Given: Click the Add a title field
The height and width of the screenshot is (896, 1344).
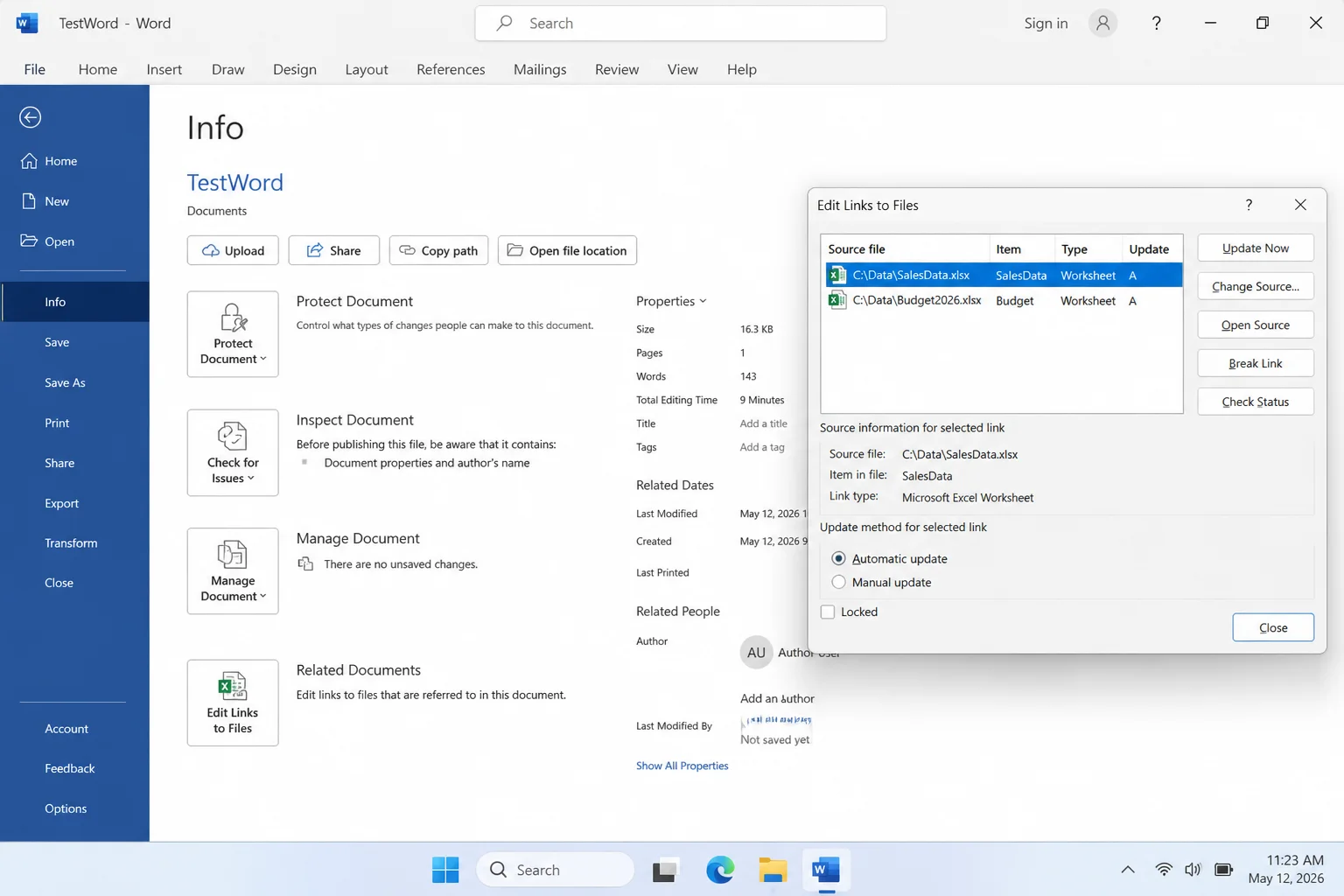Looking at the screenshot, I should tap(764, 423).
